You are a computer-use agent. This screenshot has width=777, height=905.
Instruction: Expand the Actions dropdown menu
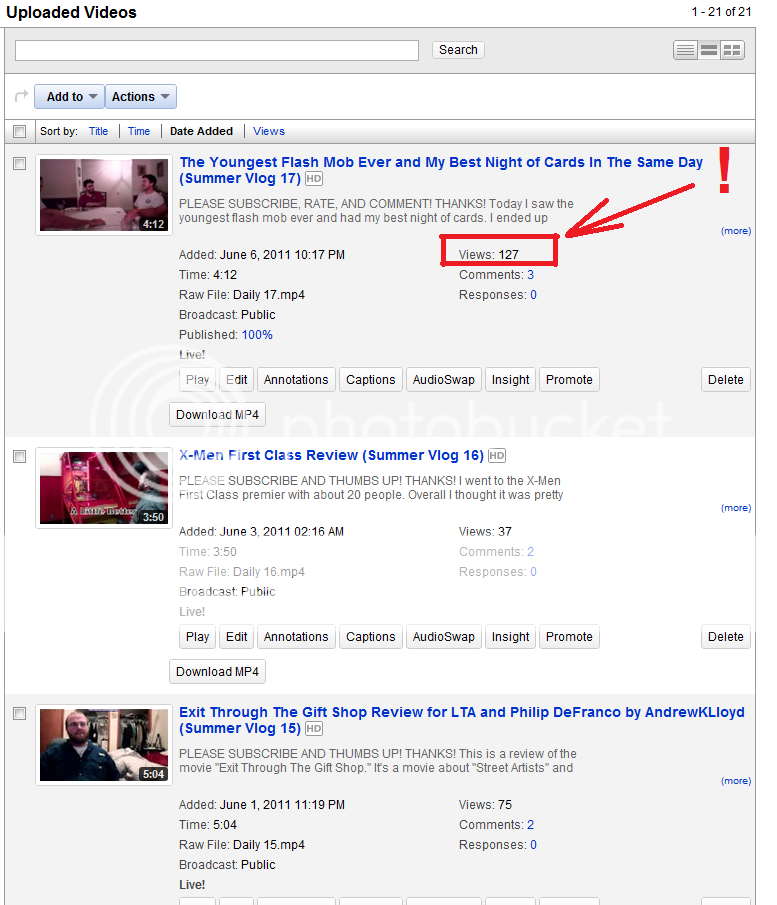click(x=140, y=97)
